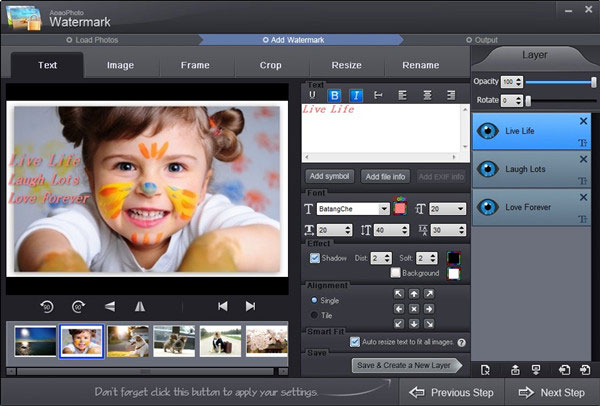Screen dimensions: 600x406
Task: Align watermark to bottom-right corner
Action: [429, 324]
